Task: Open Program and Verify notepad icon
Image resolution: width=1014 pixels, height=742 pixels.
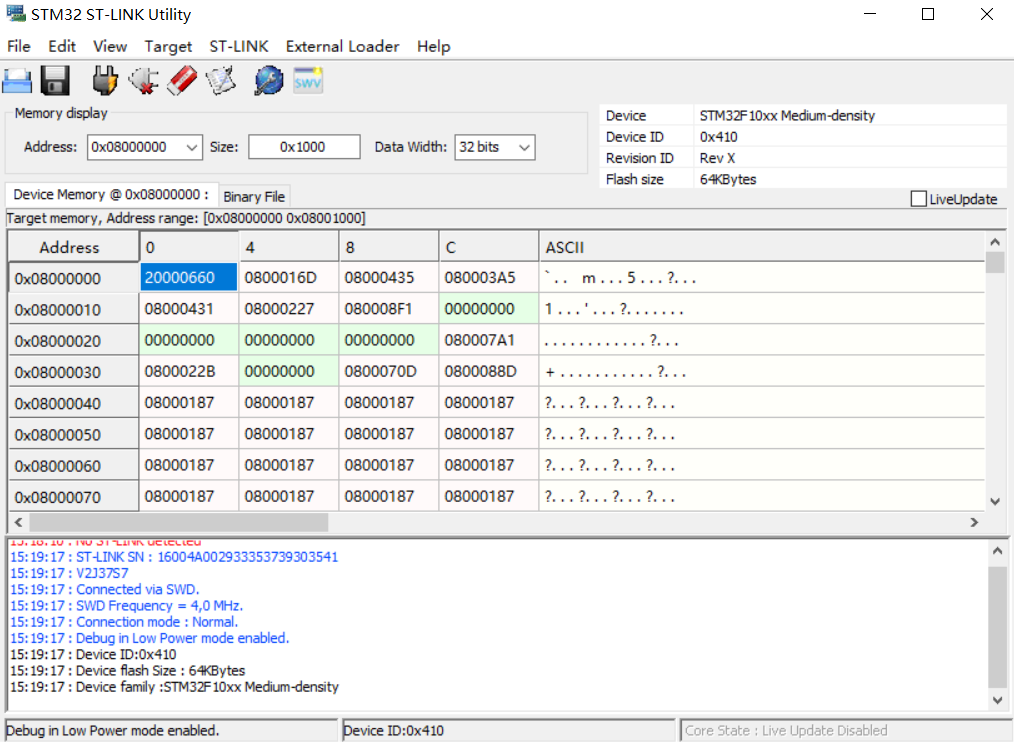Action: click(221, 81)
